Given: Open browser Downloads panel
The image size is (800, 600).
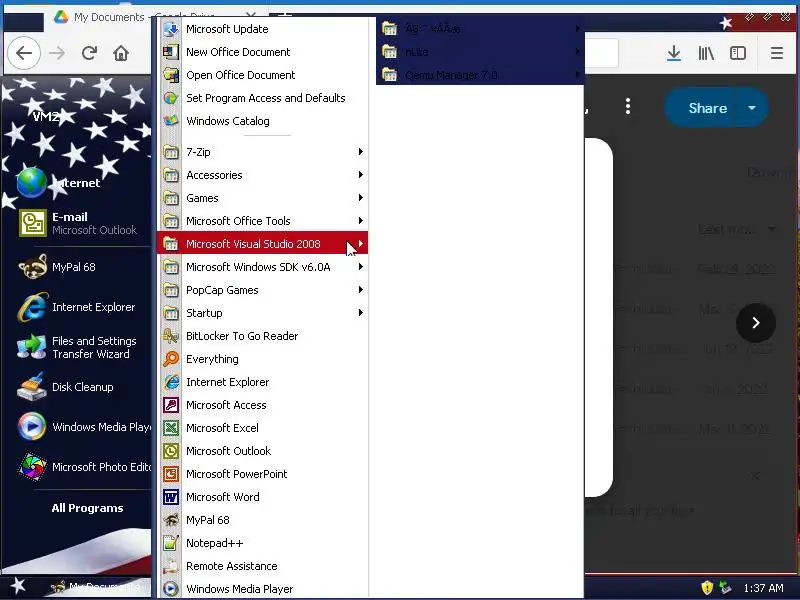Looking at the screenshot, I should click(x=674, y=53).
